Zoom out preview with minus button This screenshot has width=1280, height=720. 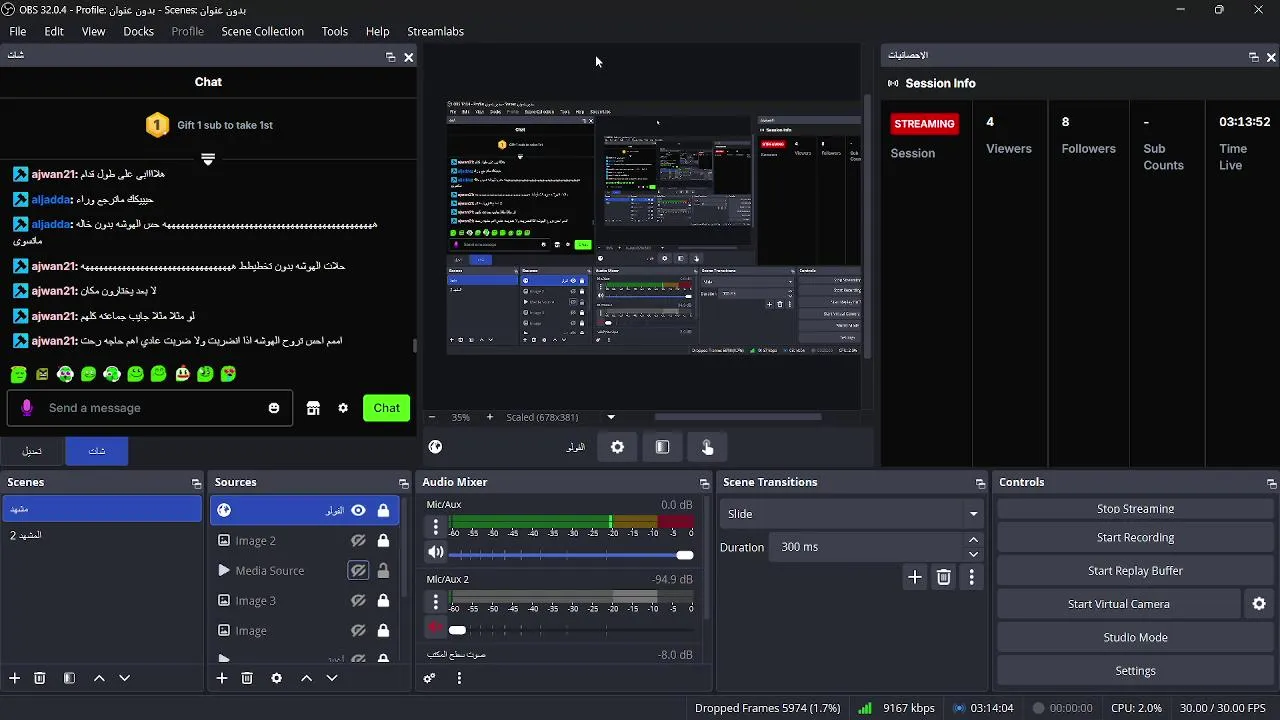[432, 417]
